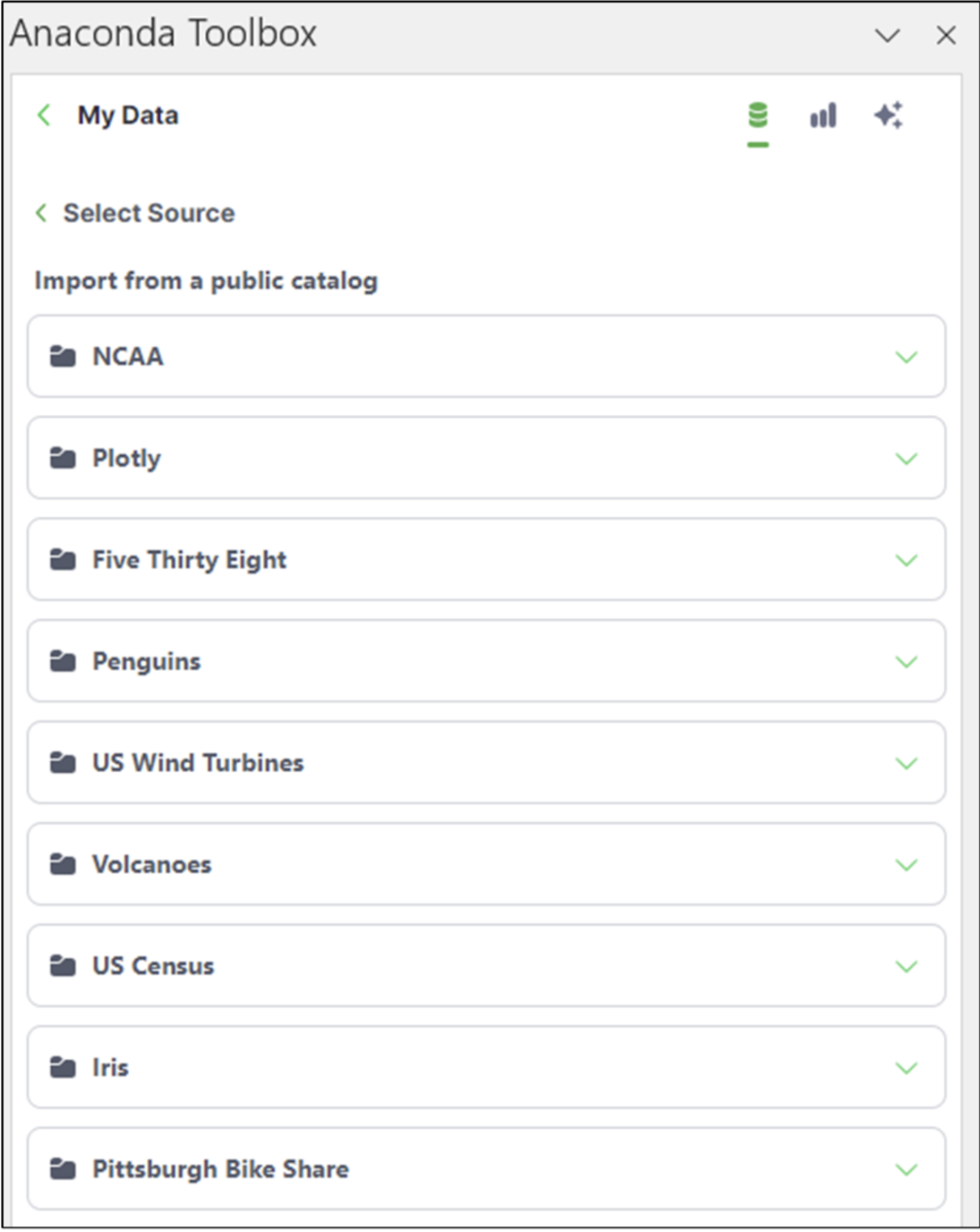The image size is (980, 1232).
Task: Click the NCAA folder icon
Action: (x=63, y=357)
